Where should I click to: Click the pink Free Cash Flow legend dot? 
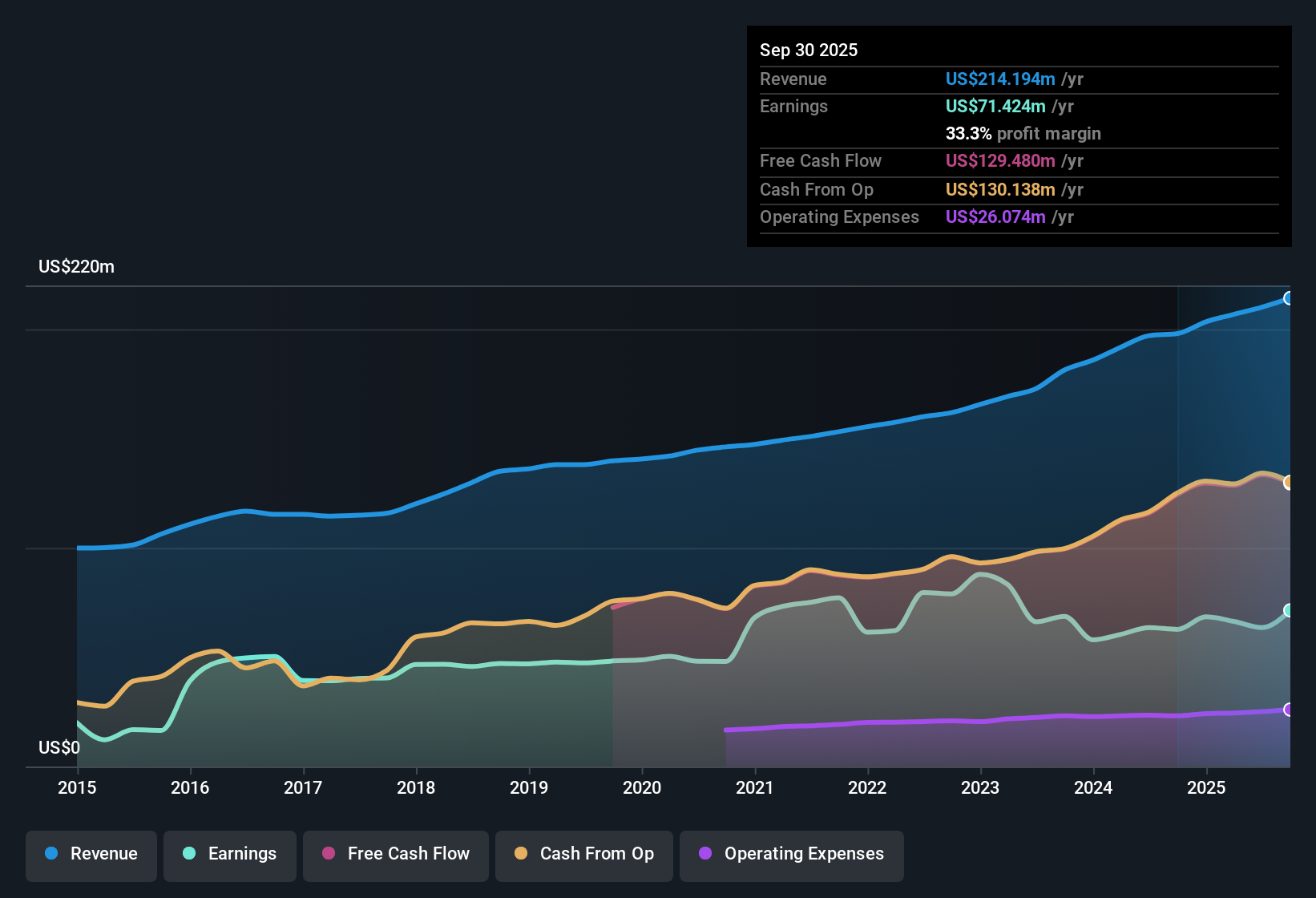[x=328, y=854]
